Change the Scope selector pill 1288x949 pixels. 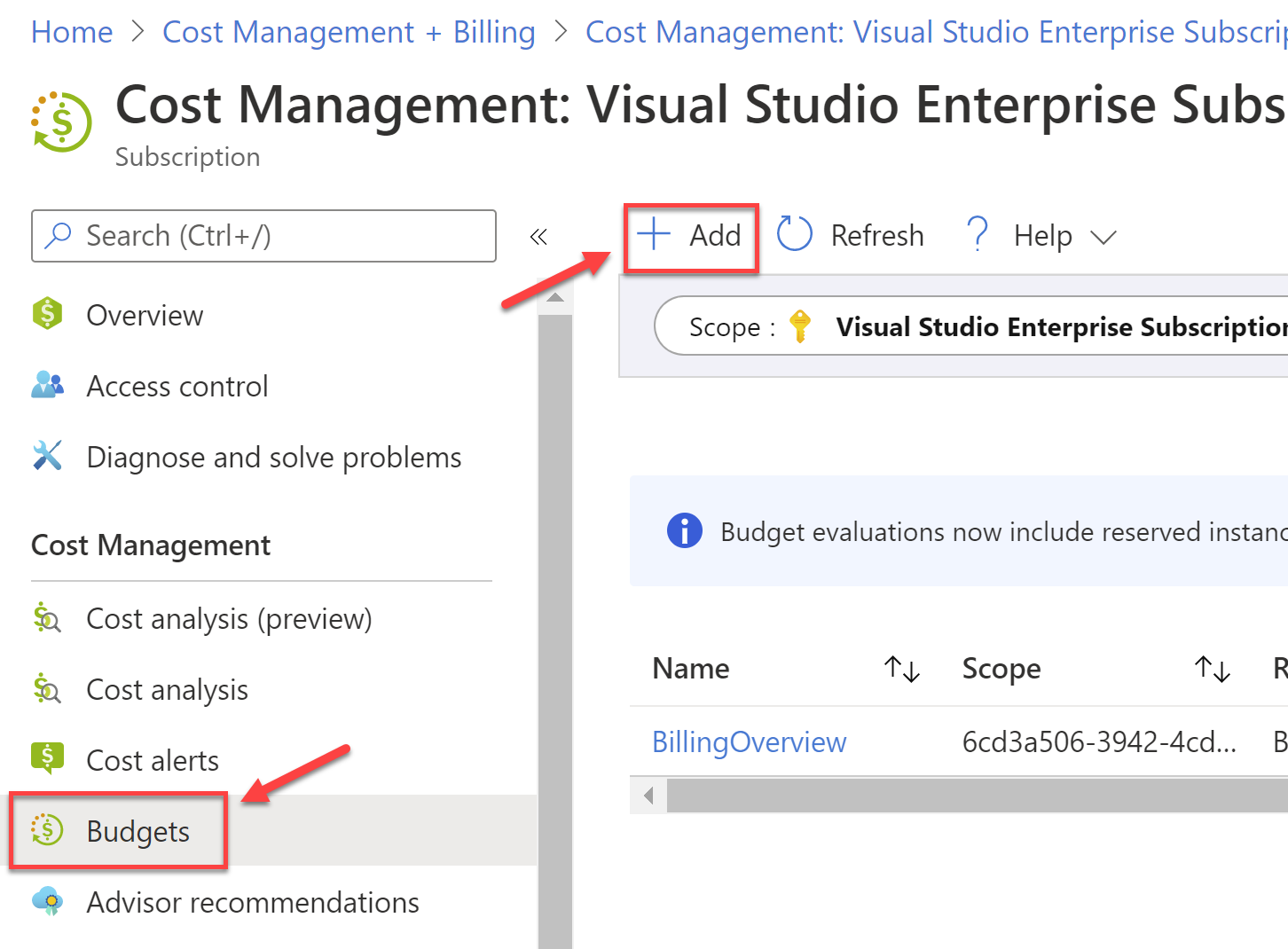pyautogui.click(x=971, y=326)
